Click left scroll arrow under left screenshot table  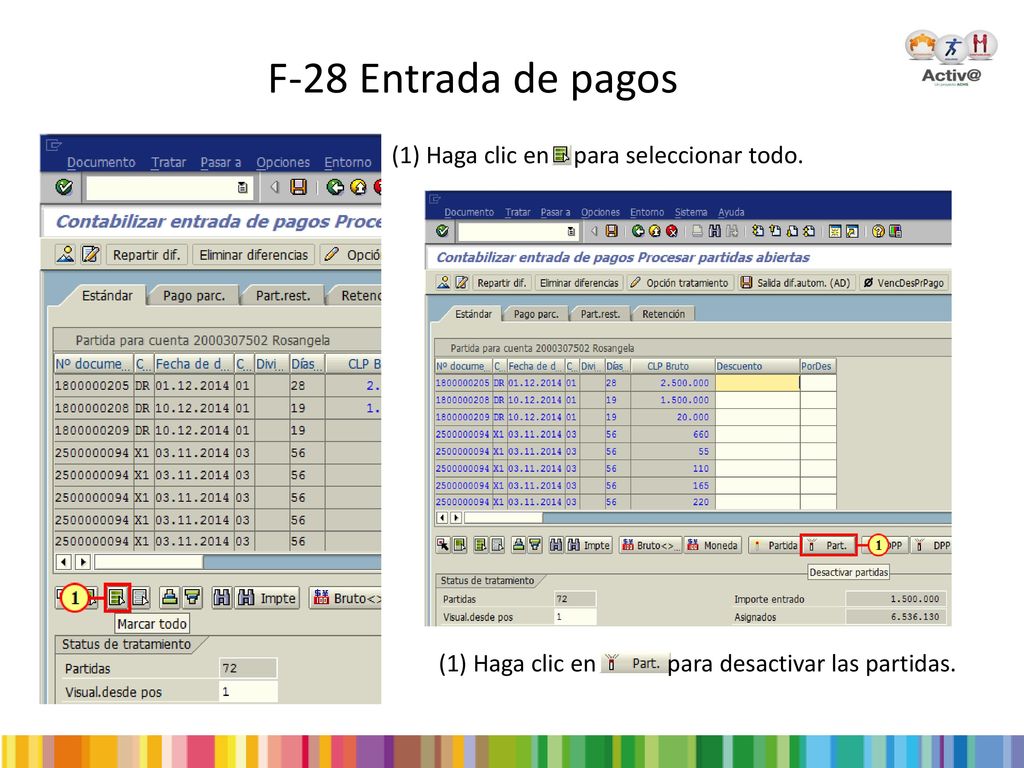click(63, 562)
